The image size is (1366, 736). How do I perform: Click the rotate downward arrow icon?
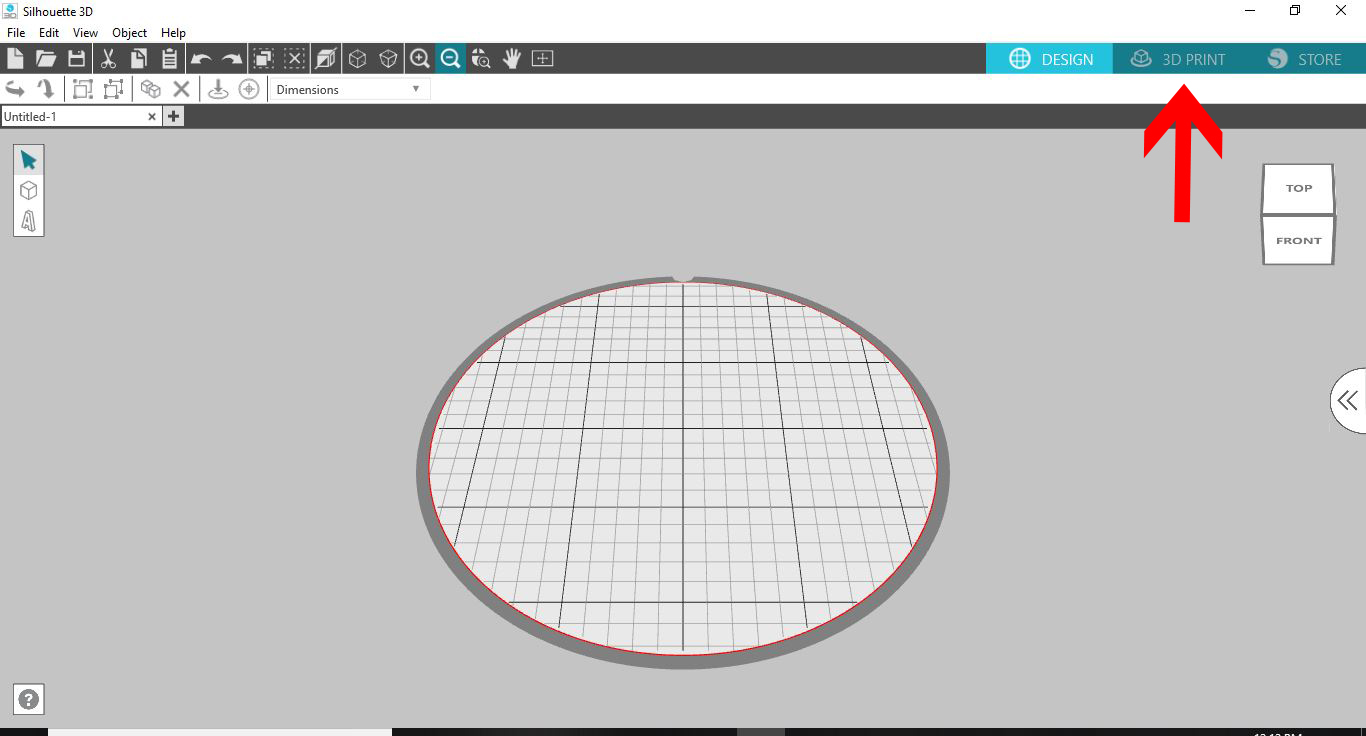coord(46,89)
